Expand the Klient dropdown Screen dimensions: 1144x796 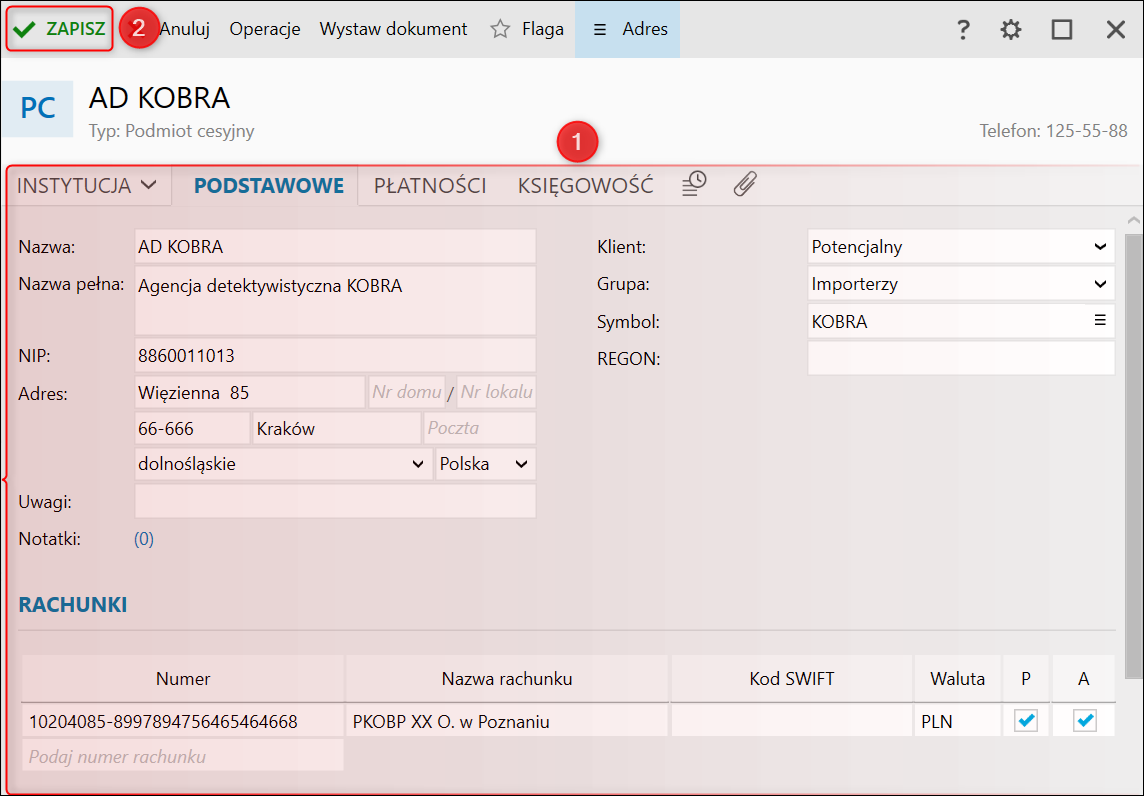coord(1100,247)
